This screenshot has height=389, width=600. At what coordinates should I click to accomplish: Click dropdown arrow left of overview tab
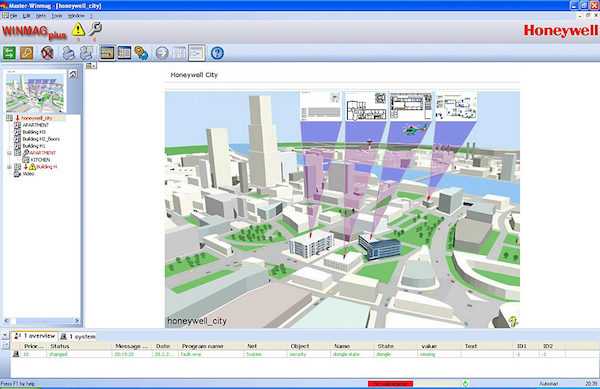pos(5,335)
